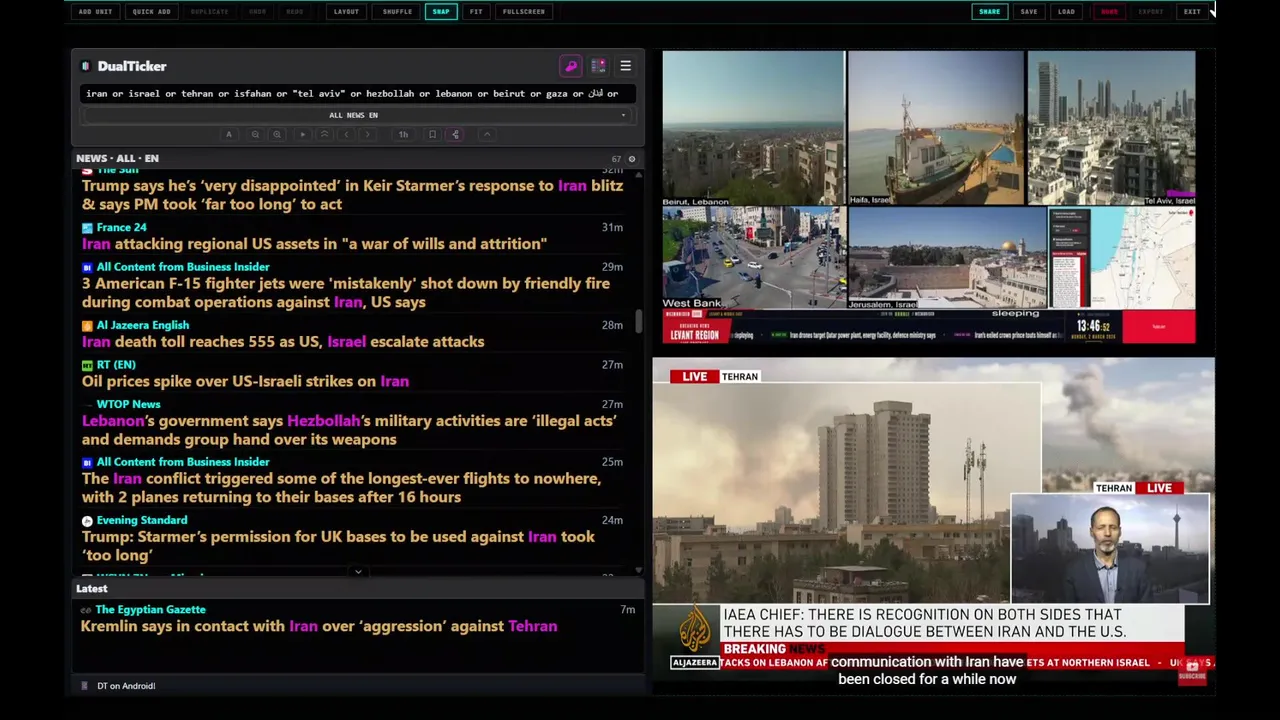
Task: Click the YouTube subscribe icon on Al Jazeera stream
Action: pos(1192,671)
